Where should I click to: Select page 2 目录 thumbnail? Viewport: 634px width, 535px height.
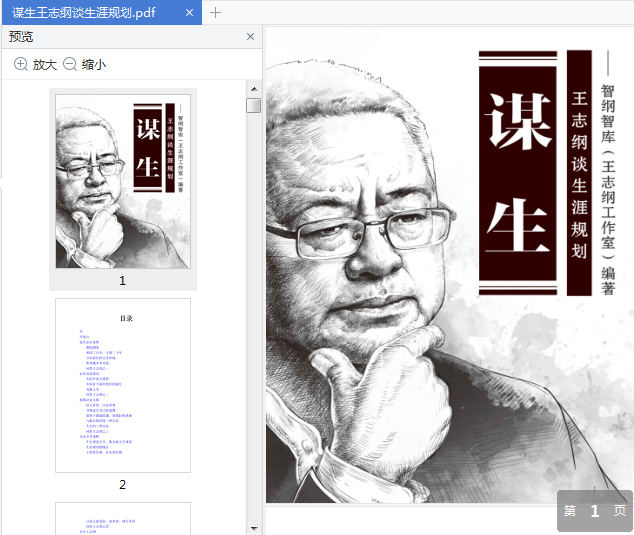click(123, 385)
